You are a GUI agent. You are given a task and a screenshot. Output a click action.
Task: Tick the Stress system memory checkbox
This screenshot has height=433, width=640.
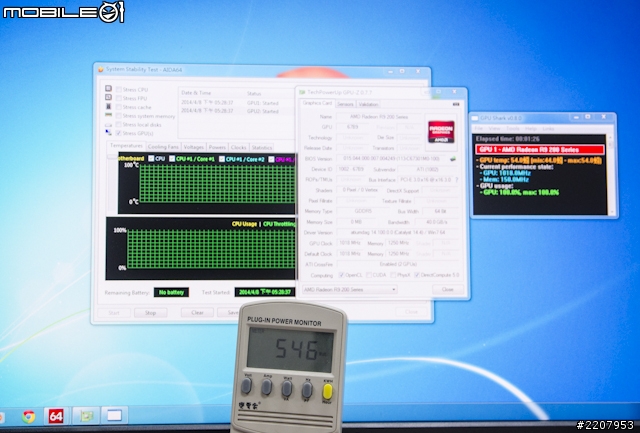point(118,116)
